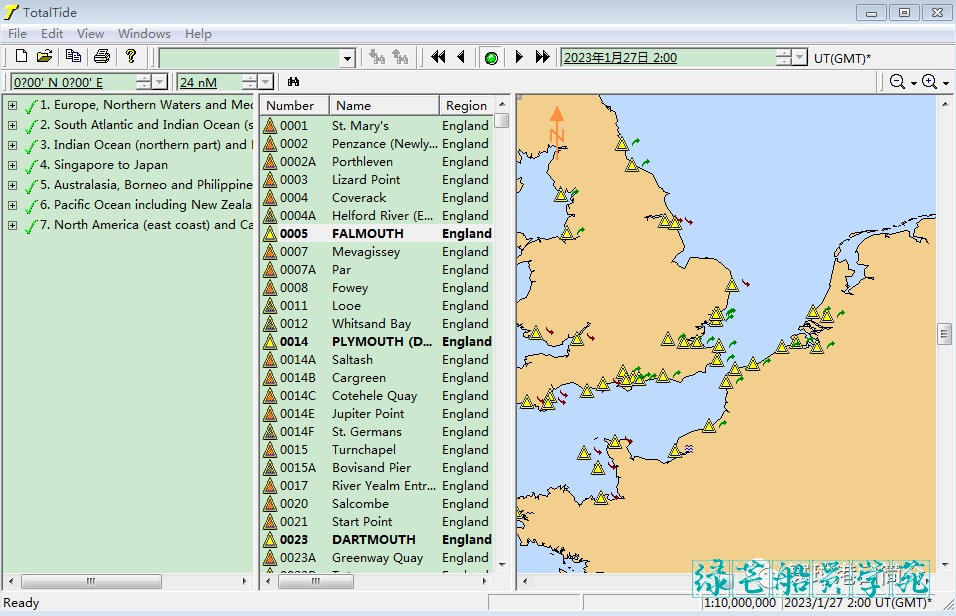Select Greenway Quay in port list
Image resolution: width=956 pixels, height=616 pixels.
point(377,558)
